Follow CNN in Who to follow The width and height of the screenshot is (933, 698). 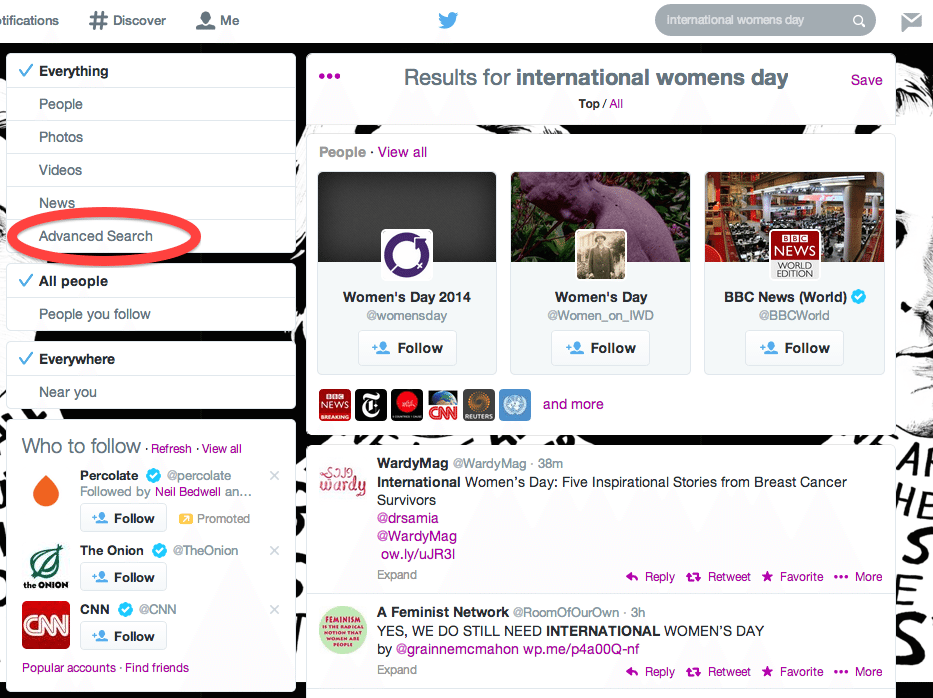(123, 636)
